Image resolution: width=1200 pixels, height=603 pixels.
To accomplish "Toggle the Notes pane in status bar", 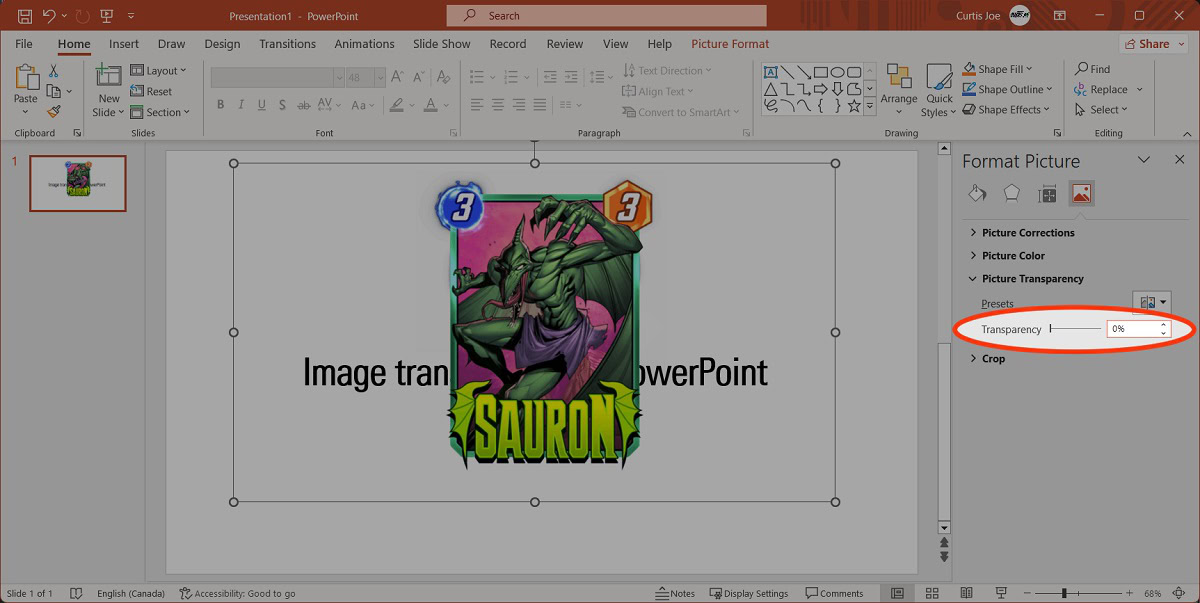I will click(x=676, y=593).
